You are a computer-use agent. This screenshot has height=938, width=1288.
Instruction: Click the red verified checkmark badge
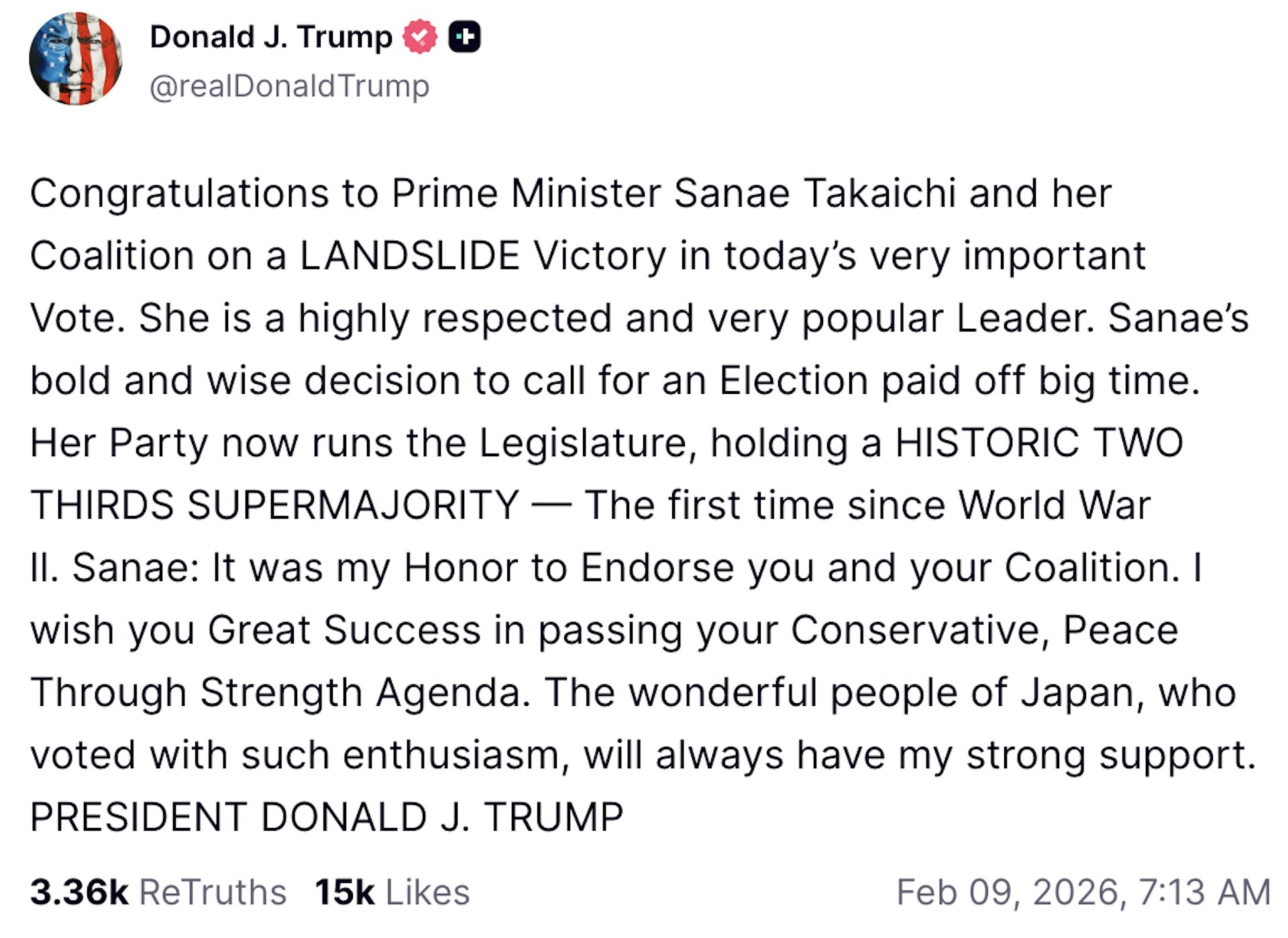tap(419, 37)
